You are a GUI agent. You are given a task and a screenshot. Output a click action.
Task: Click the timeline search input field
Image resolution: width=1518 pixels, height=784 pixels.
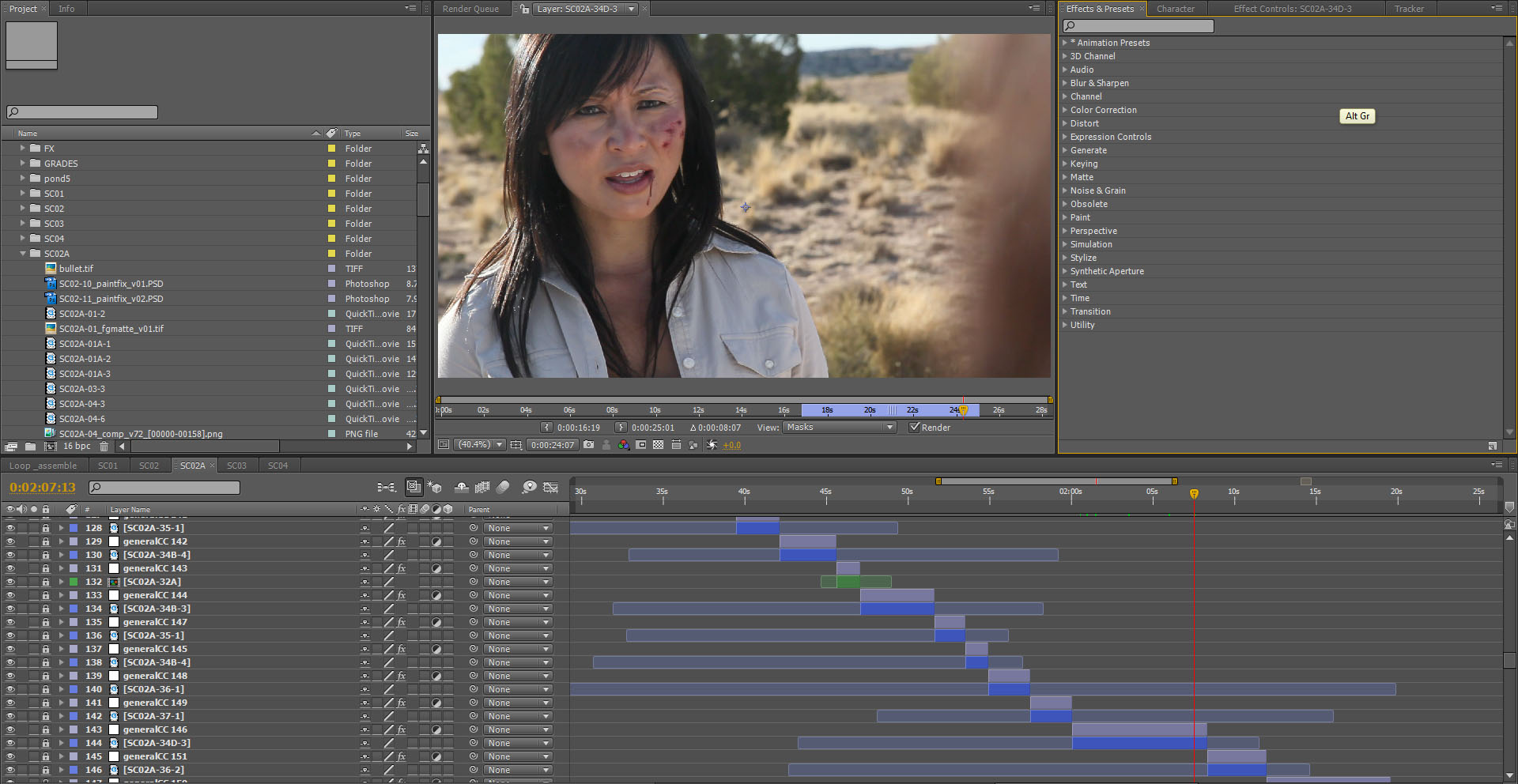coord(164,488)
